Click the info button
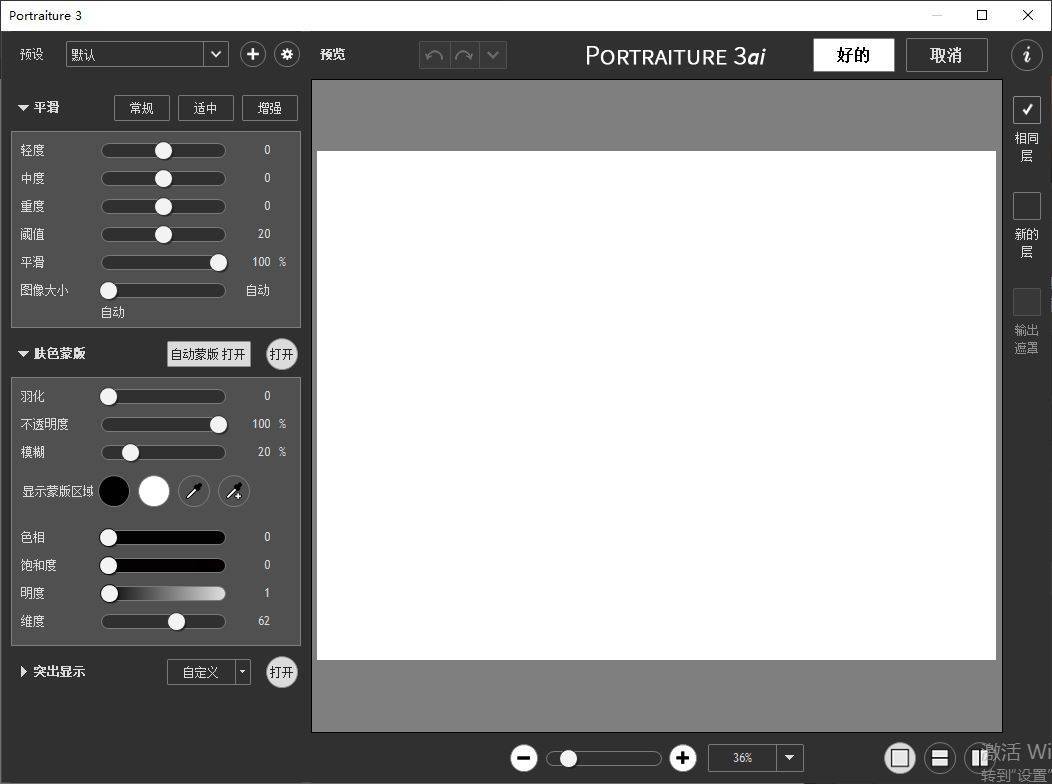The height and width of the screenshot is (784, 1052). (1026, 55)
